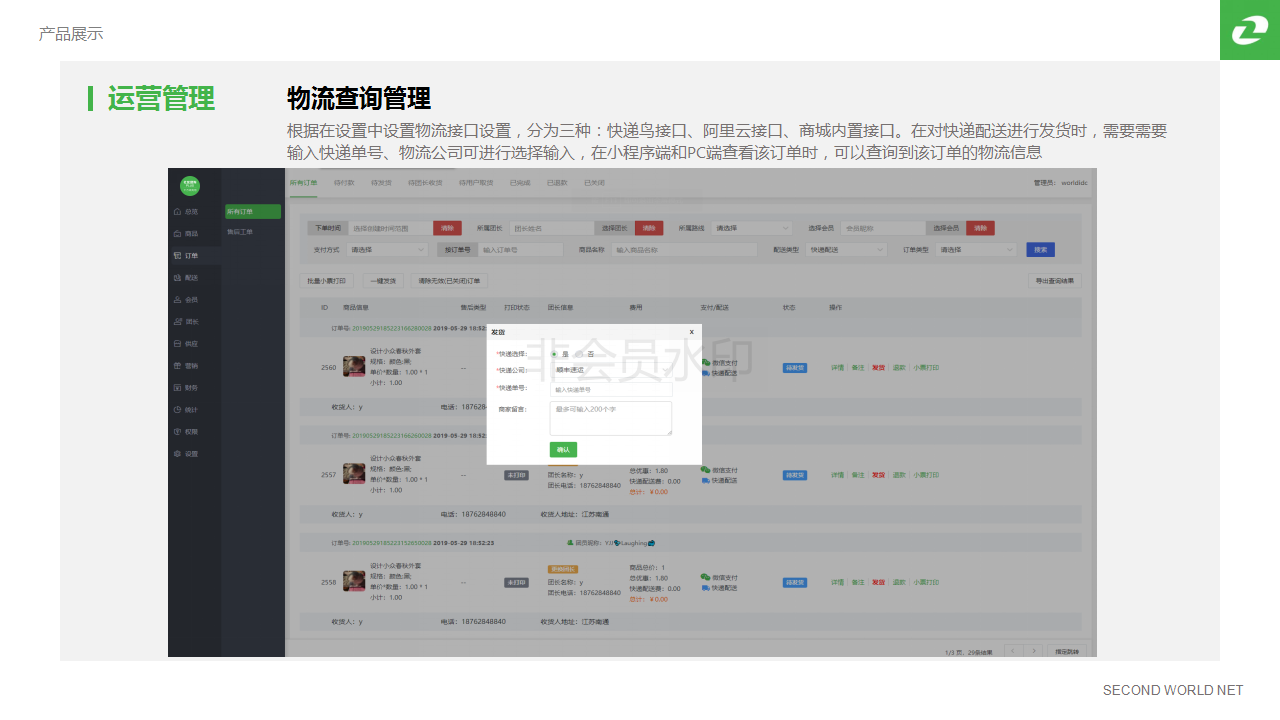Viewport: 1280px width, 720px height.
Task: Focus the 会员昵称 input field
Action: tap(883, 228)
